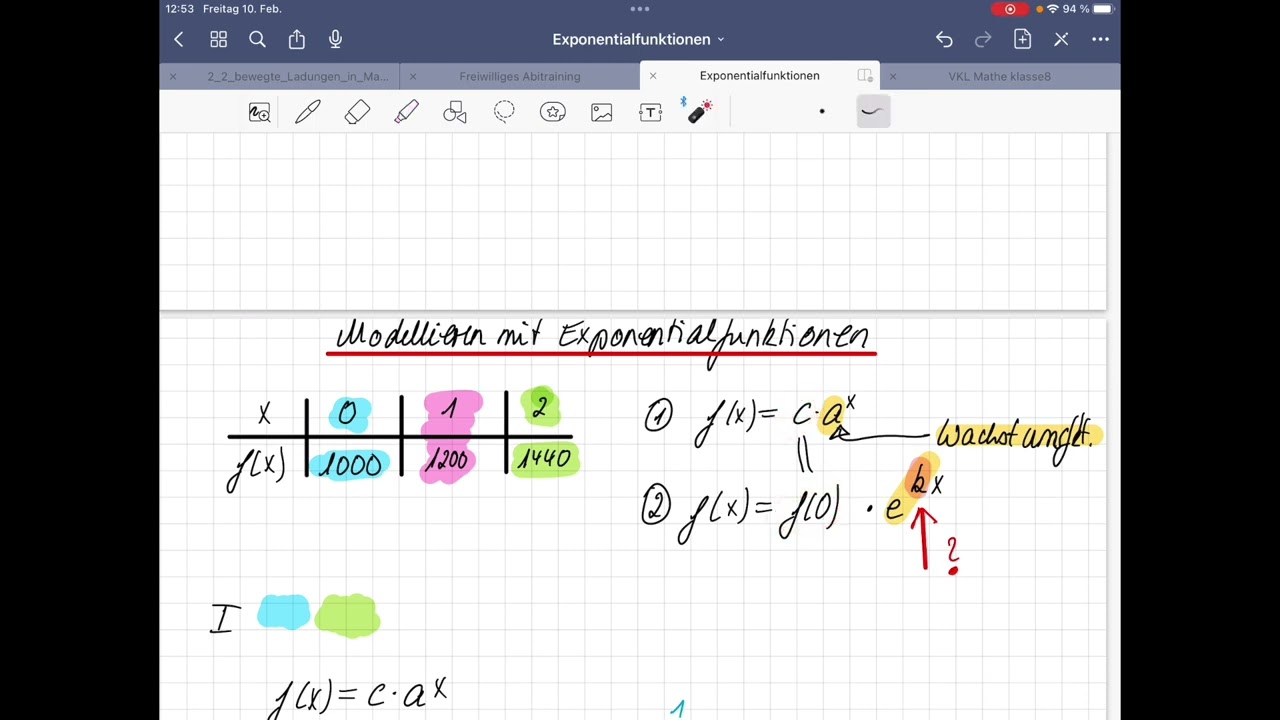Viewport: 1280px width, 720px height.
Task: Tap the back chevron to leave the notebook
Action: [x=178, y=39]
